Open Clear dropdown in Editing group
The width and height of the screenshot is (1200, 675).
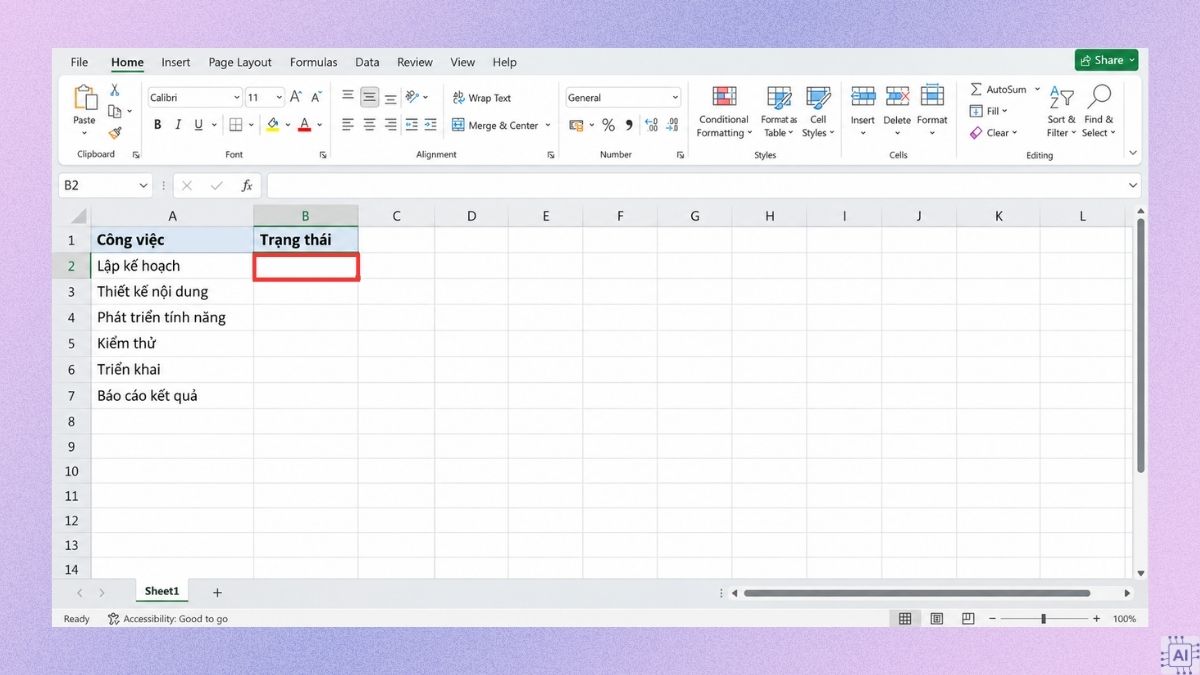click(993, 133)
